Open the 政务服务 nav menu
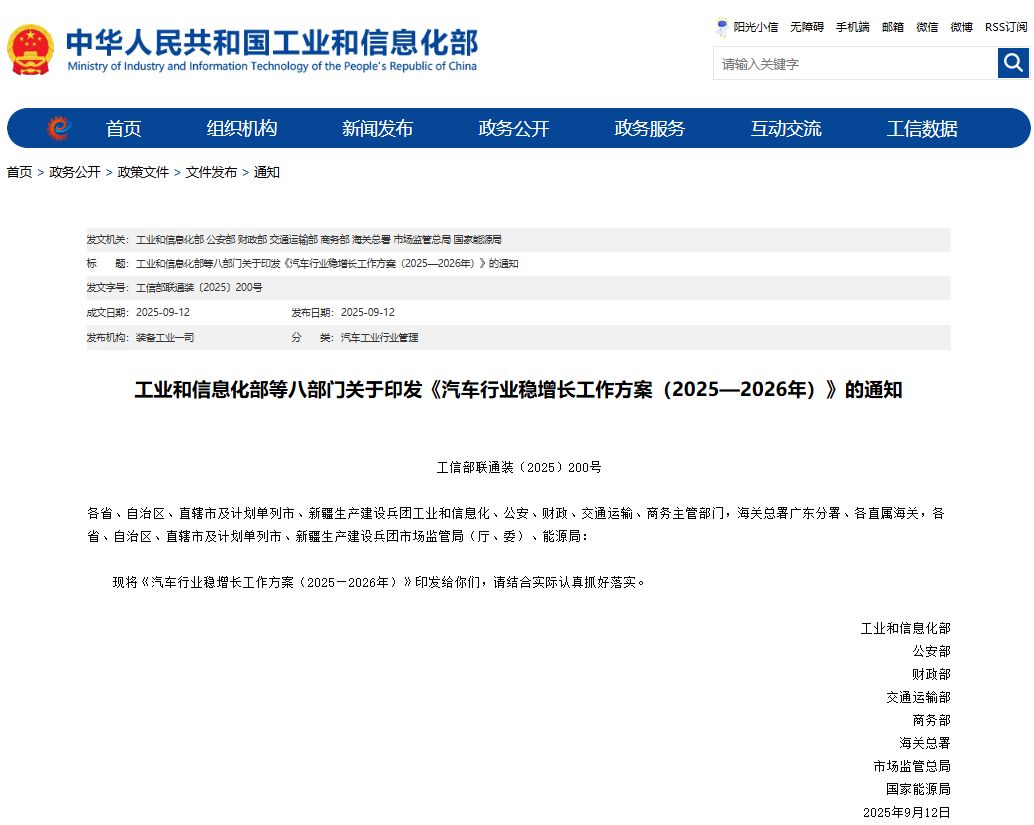The image size is (1034, 825). 650,128
